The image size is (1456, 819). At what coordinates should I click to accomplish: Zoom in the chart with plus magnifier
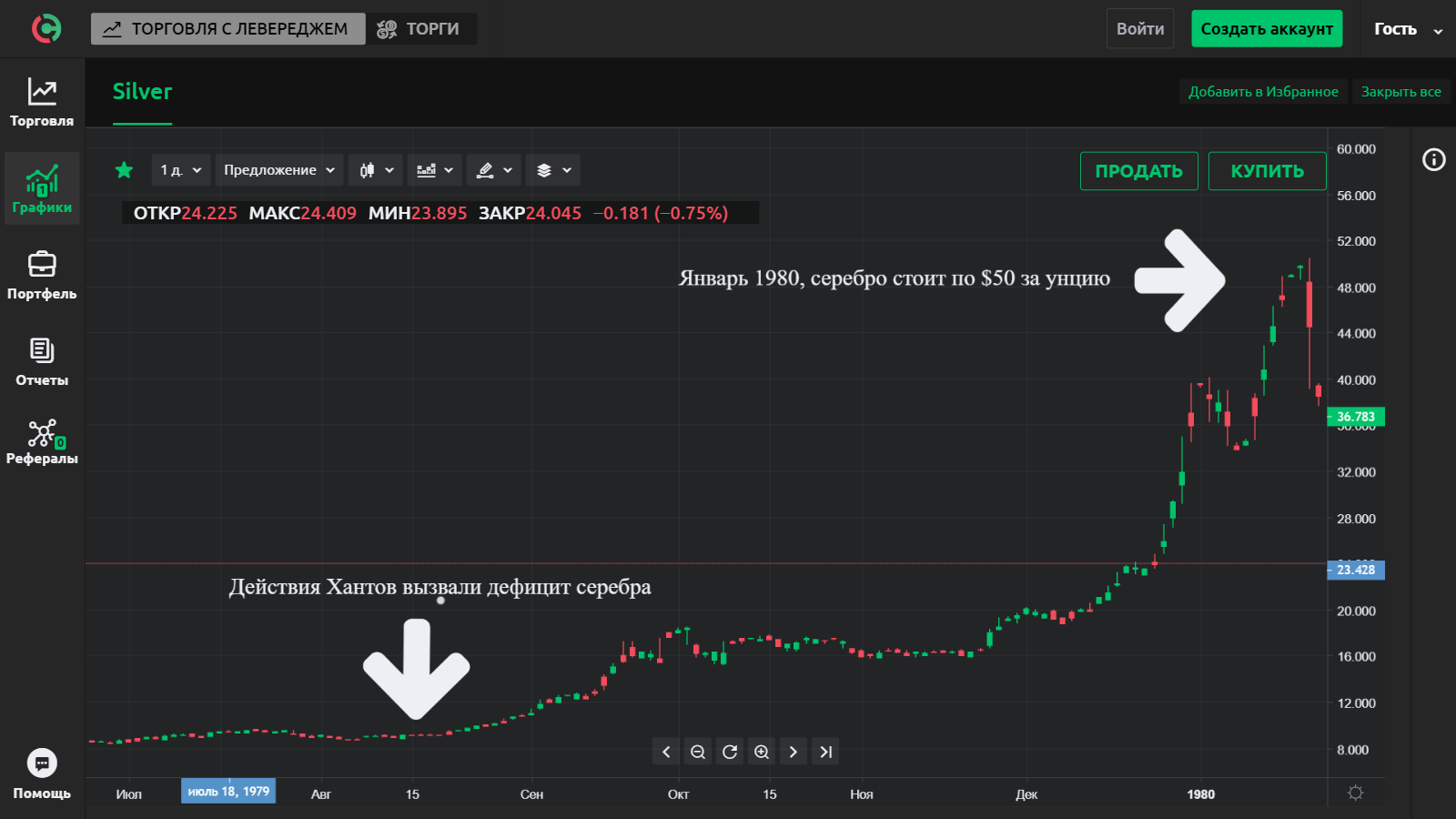(762, 752)
